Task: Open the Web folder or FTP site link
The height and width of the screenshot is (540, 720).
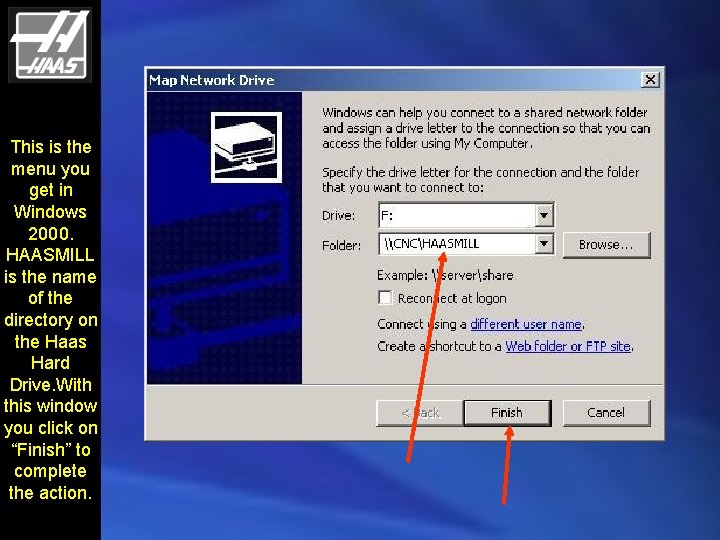Action: pyautogui.click(x=568, y=346)
